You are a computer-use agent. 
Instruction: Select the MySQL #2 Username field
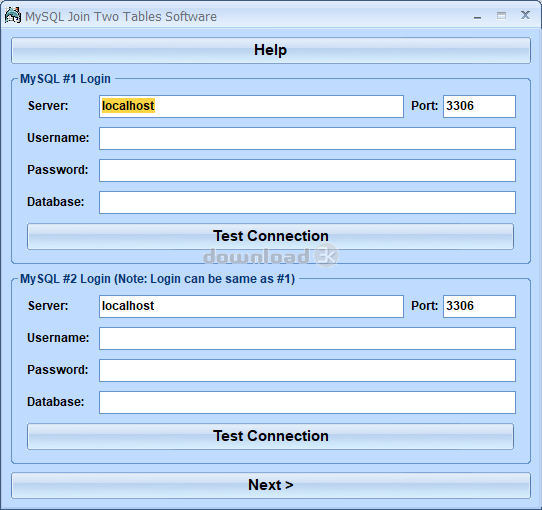tap(307, 339)
